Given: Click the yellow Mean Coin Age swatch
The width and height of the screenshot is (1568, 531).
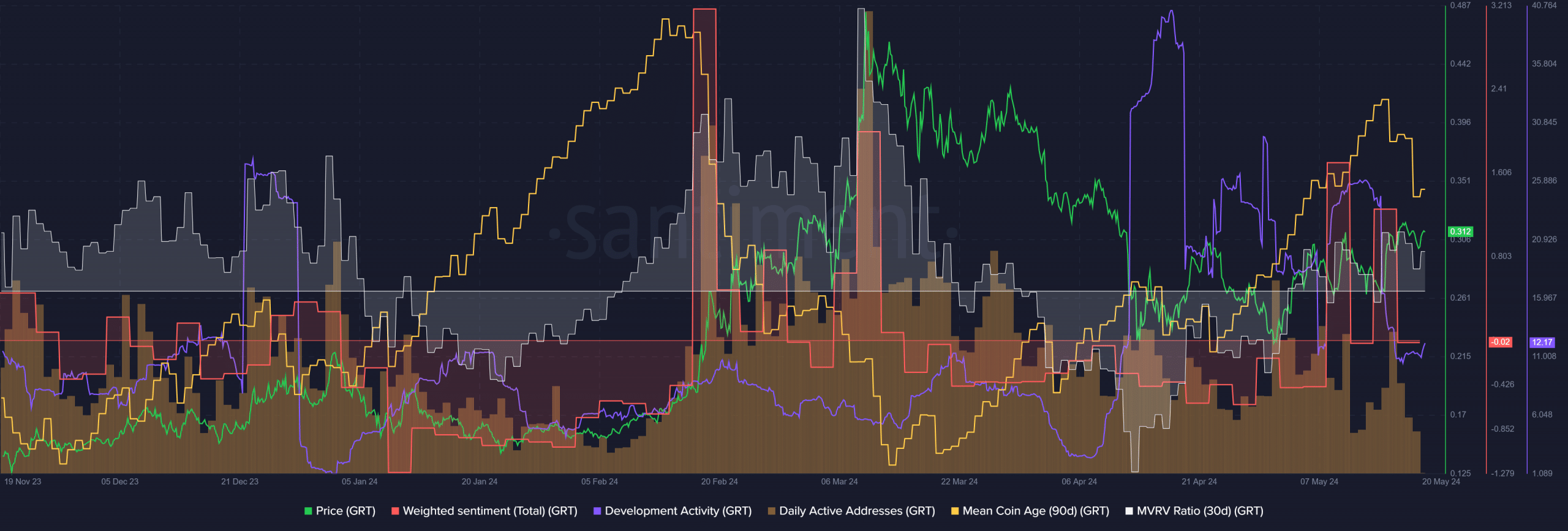Looking at the screenshot, I should click(x=955, y=511).
